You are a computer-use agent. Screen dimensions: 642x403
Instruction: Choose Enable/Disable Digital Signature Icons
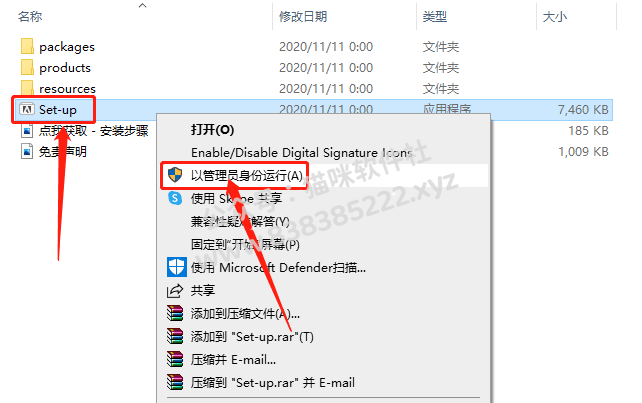coord(301,153)
